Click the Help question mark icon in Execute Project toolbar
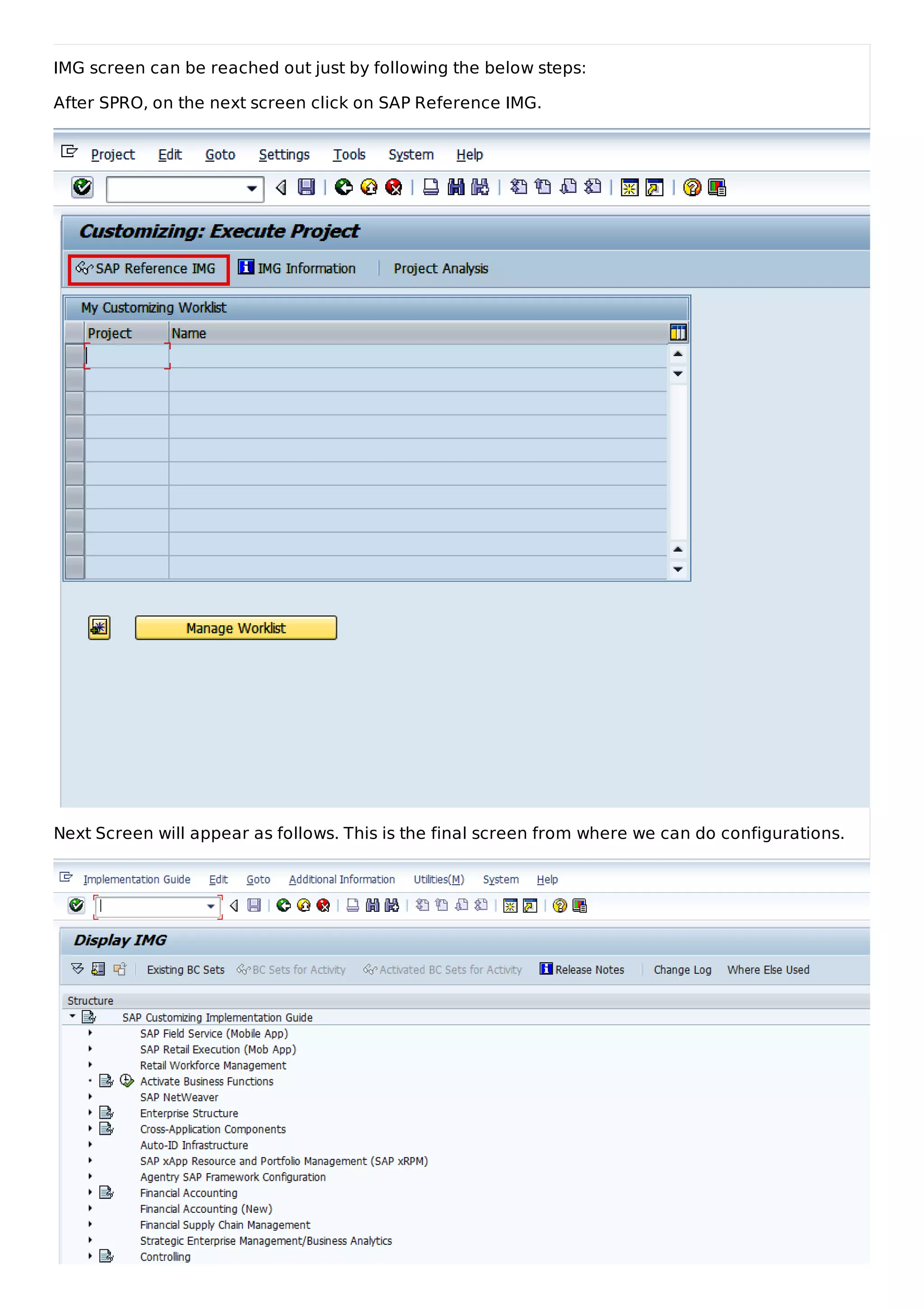Image resolution: width=924 pixels, height=1308 pixels. 692,187
